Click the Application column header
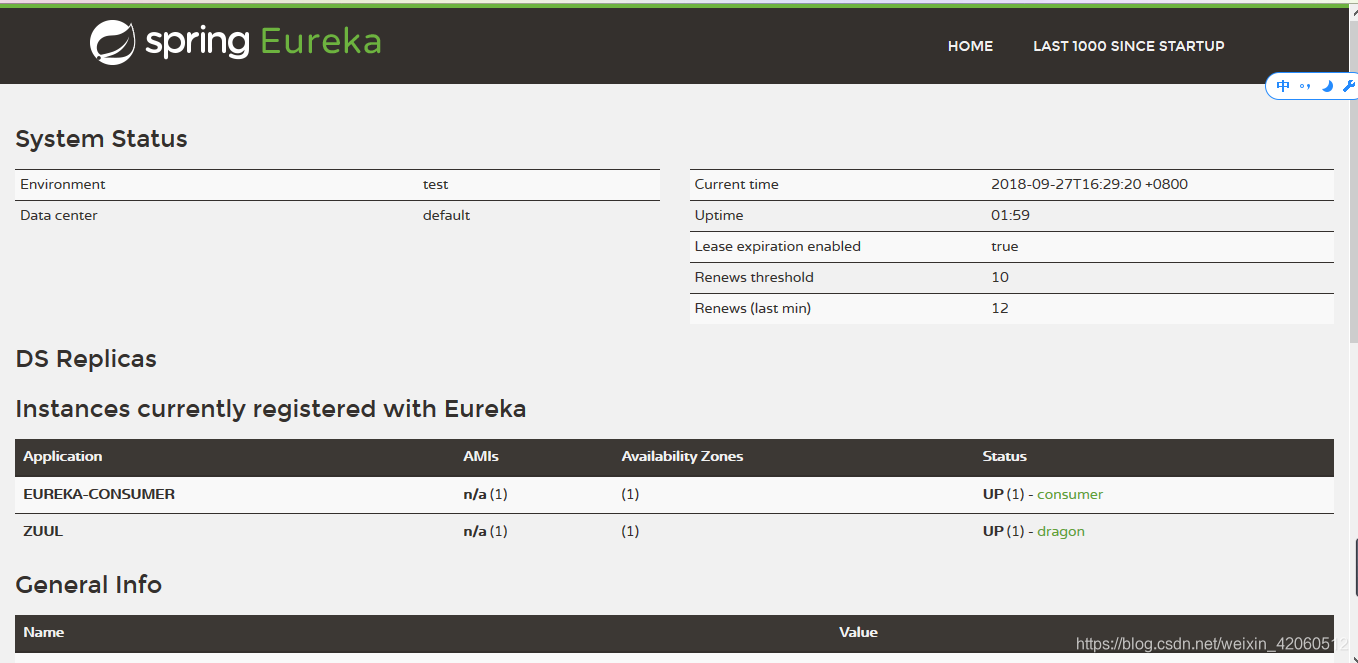Viewport: 1358px width, 663px height. point(63,456)
